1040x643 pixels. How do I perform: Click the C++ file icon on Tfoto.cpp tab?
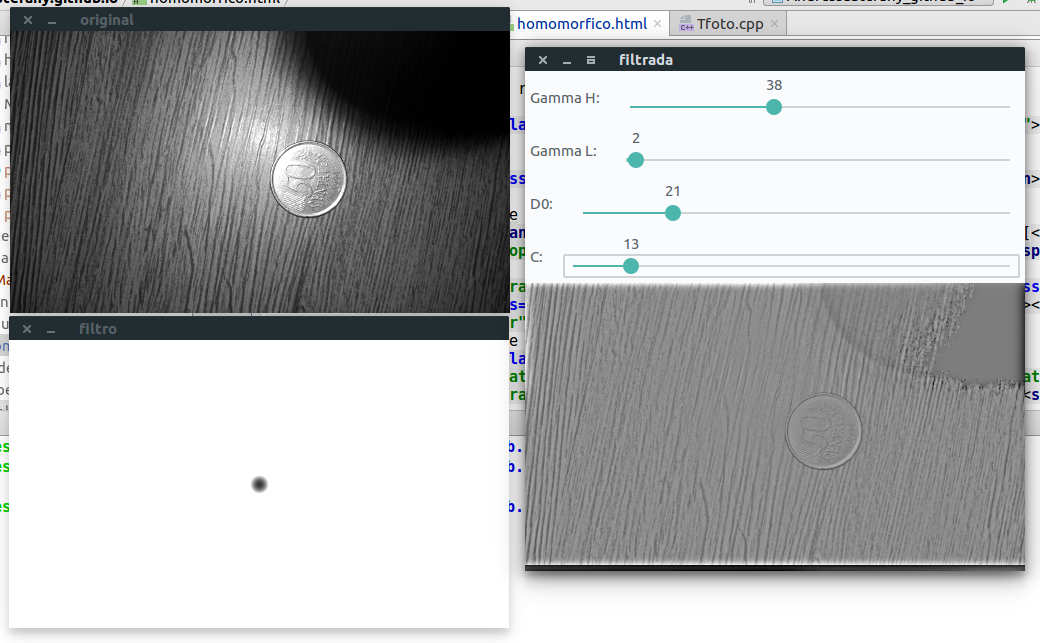click(x=686, y=24)
